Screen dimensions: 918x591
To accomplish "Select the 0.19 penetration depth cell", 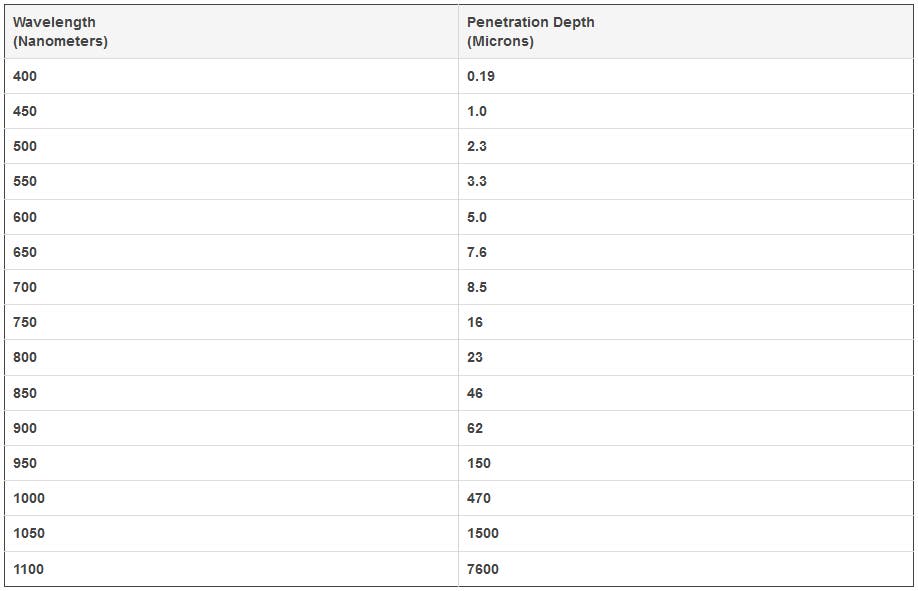I will tap(481, 76).
